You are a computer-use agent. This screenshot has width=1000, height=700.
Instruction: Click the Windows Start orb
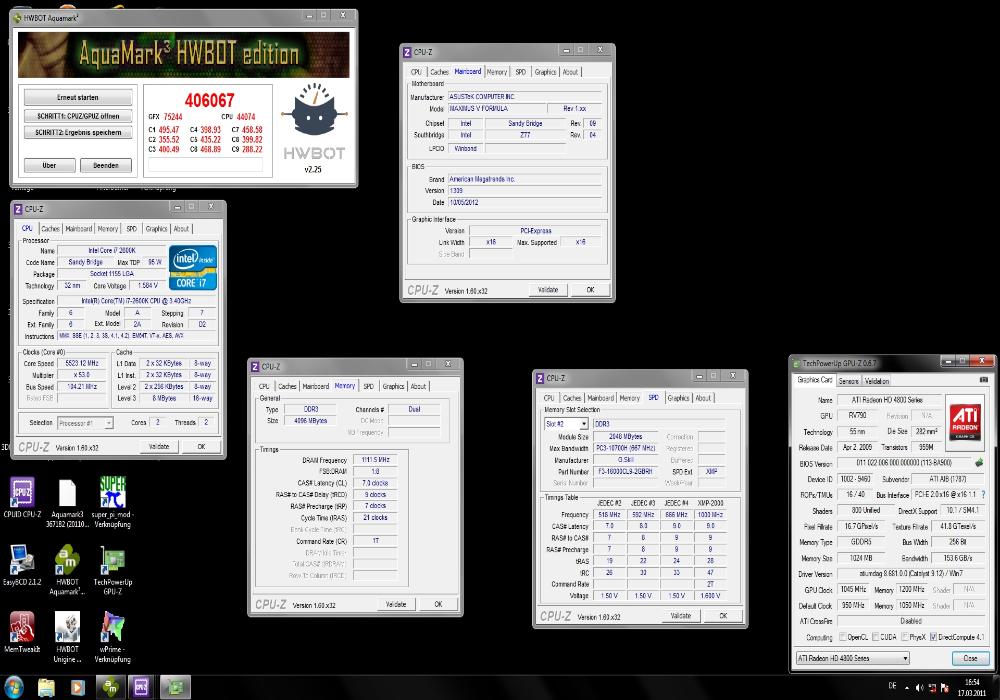pos(13,687)
